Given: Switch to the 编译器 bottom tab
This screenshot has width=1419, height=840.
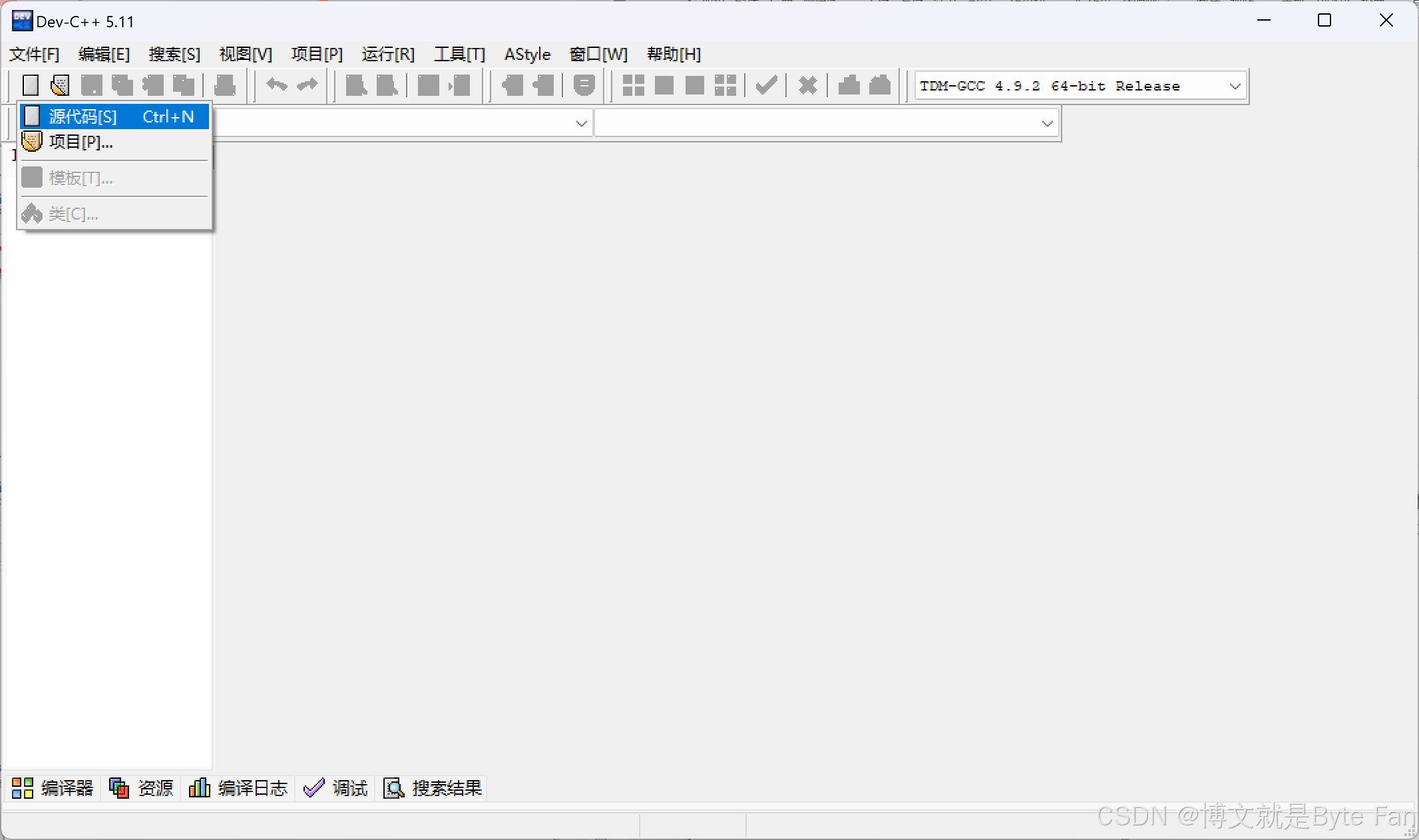Looking at the screenshot, I should pos(53,788).
